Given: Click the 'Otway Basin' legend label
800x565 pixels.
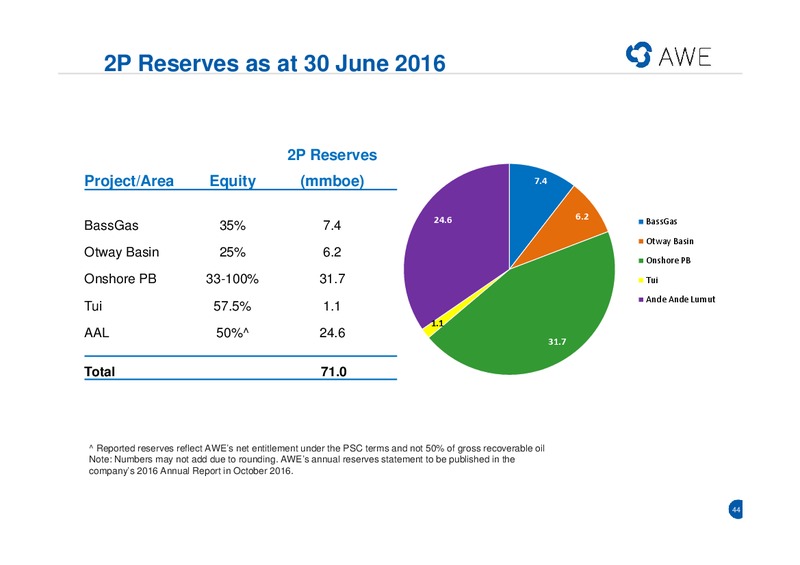Looking at the screenshot, I should pos(670,241).
